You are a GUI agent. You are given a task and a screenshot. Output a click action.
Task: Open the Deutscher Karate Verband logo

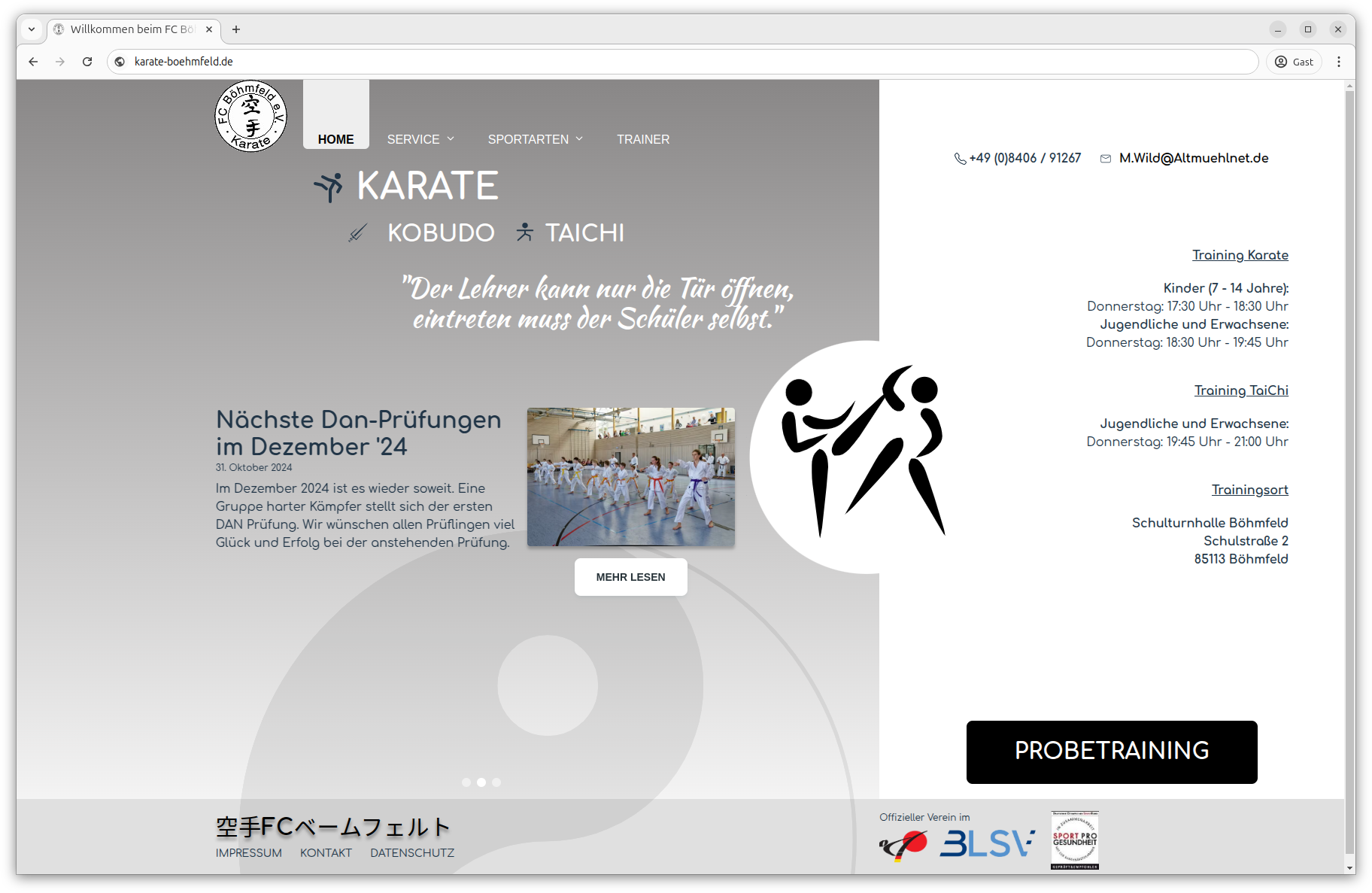tap(903, 845)
